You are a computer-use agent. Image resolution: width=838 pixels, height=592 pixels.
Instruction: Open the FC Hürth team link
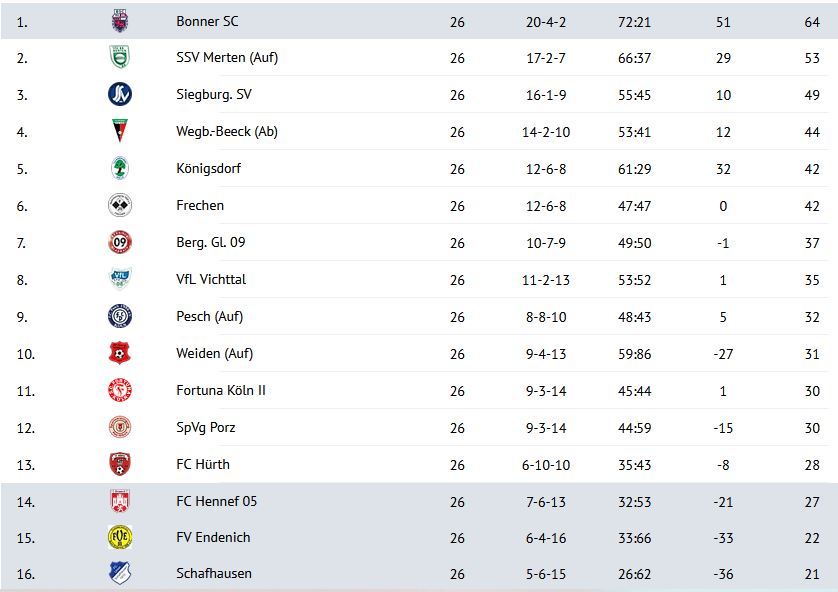pos(203,464)
